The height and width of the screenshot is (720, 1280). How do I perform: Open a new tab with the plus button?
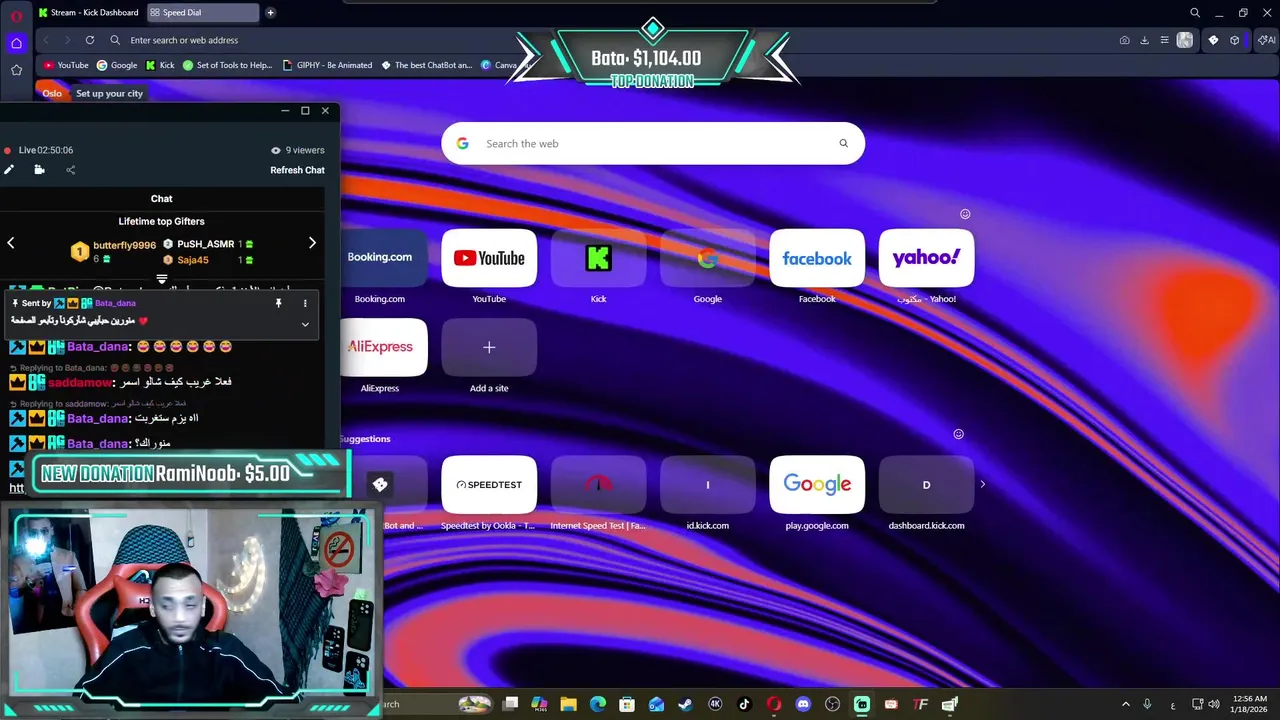pos(270,13)
